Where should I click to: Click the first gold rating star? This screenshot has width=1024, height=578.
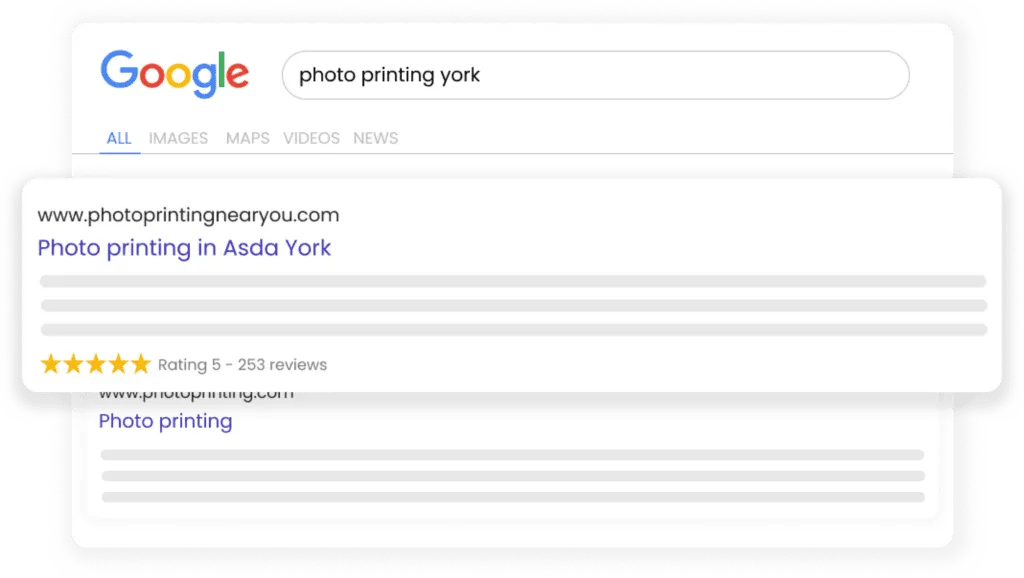(x=50, y=364)
